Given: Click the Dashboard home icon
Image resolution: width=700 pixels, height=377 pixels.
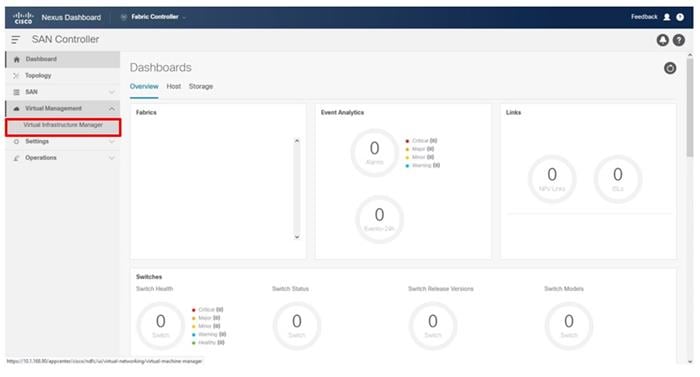Looking at the screenshot, I should coord(17,59).
